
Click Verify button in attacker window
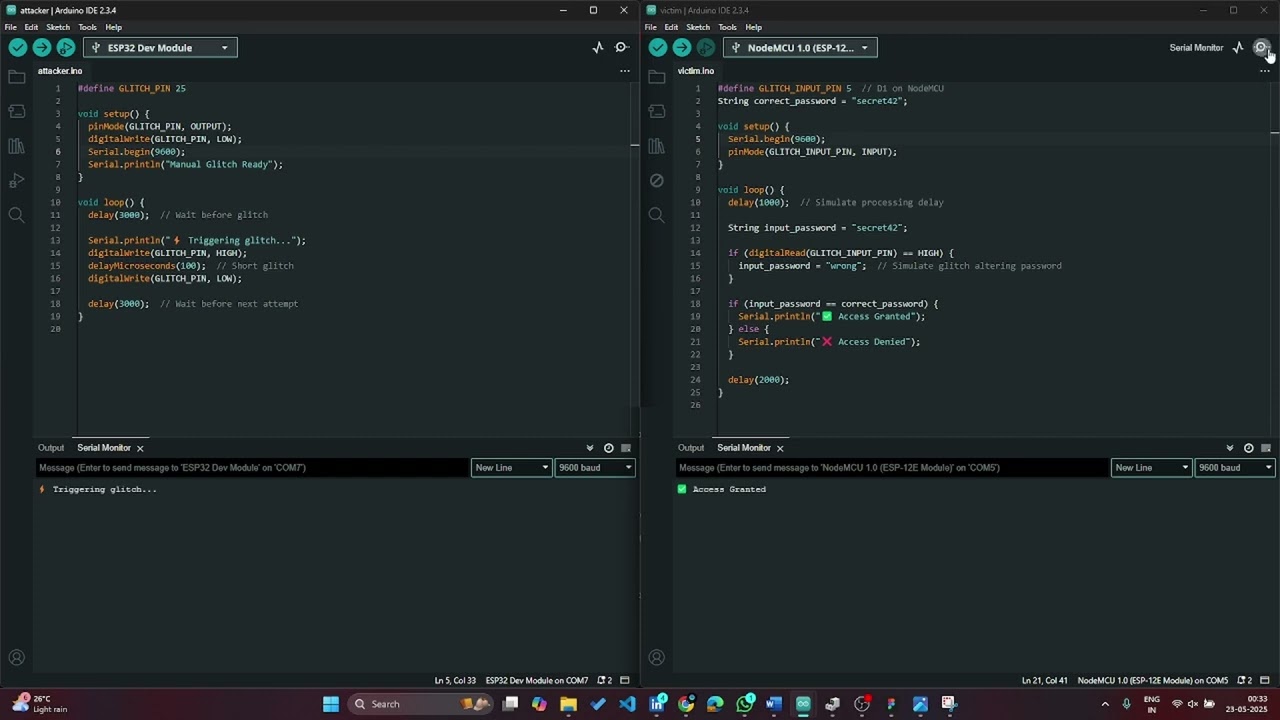click(x=17, y=47)
